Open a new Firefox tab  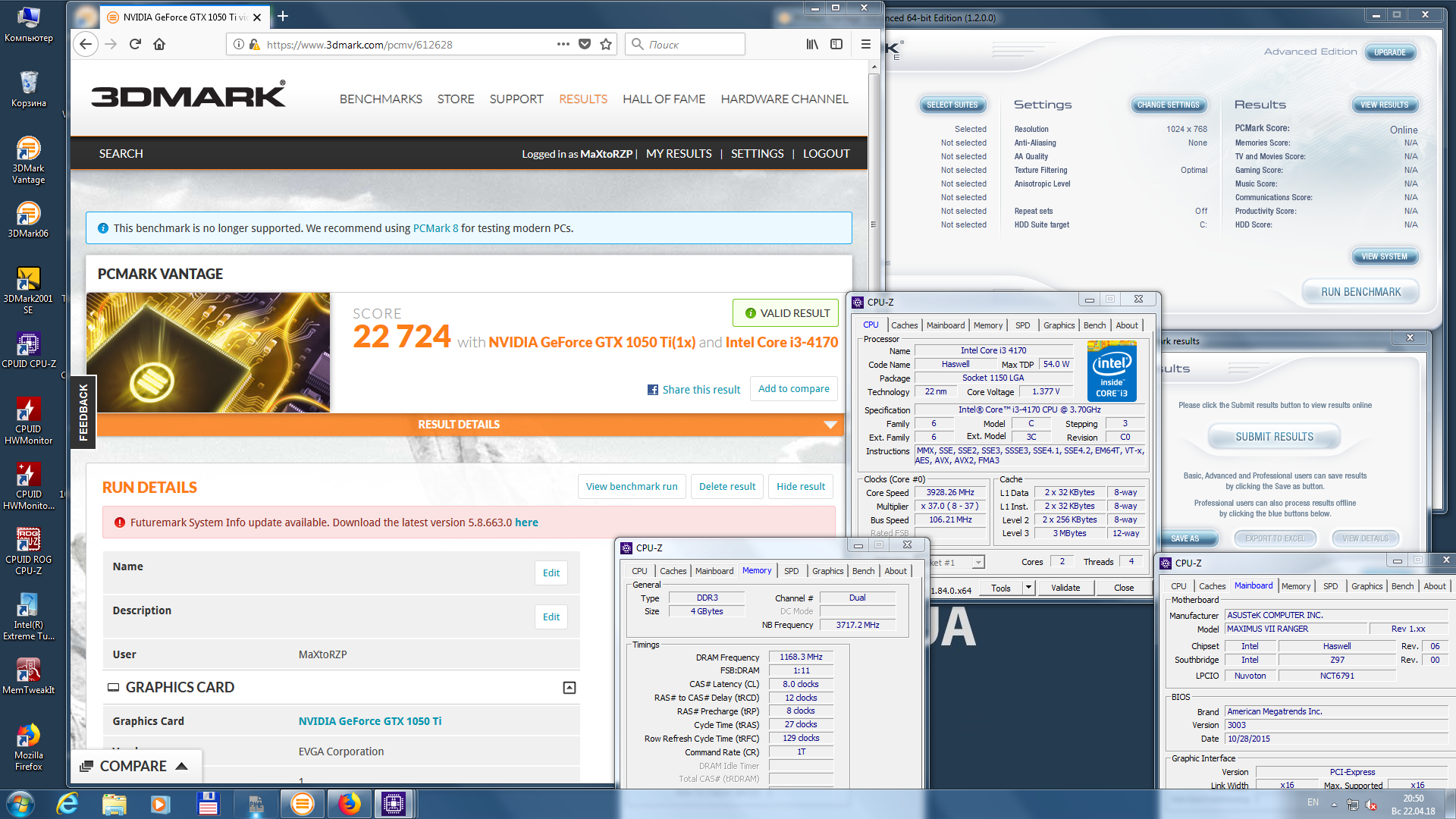tap(283, 16)
